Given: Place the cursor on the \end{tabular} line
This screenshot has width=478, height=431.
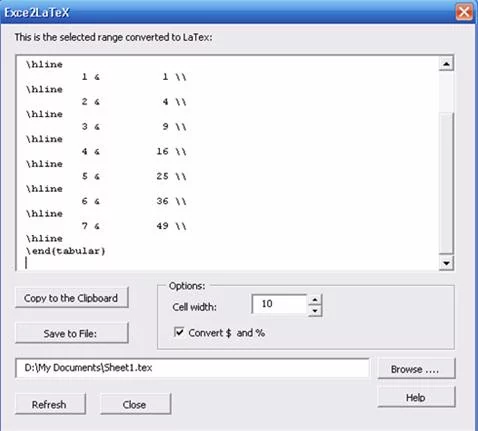Looking at the screenshot, I should coord(66,251).
